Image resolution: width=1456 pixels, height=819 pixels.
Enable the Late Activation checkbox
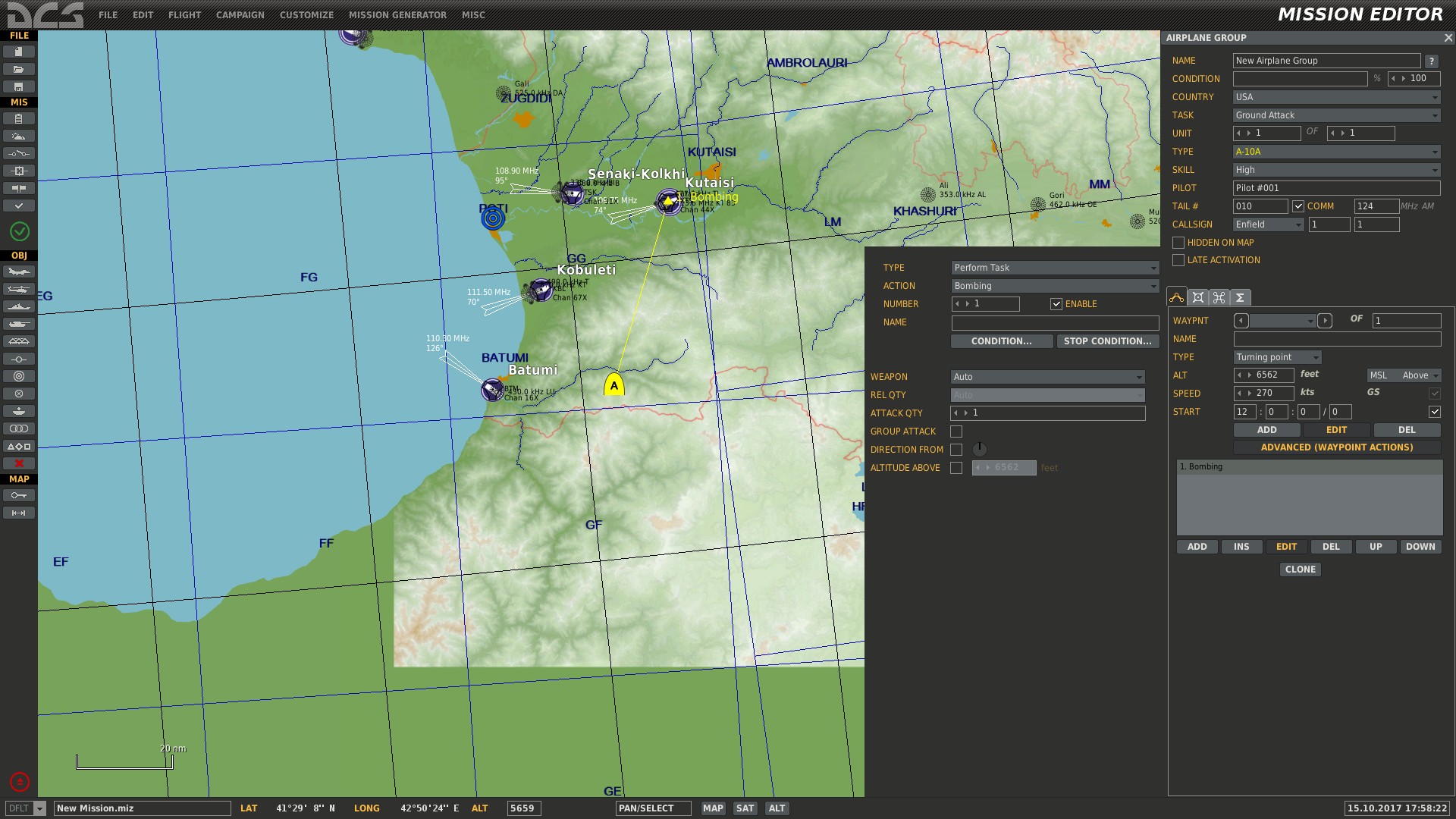tap(1178, 260)
